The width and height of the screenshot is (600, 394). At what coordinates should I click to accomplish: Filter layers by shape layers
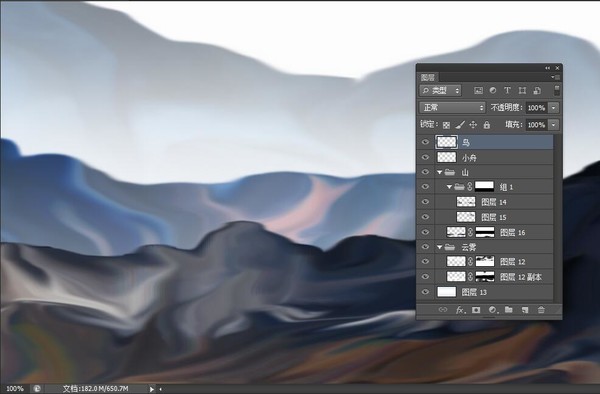pyautogui.click(x=522, y=91)
